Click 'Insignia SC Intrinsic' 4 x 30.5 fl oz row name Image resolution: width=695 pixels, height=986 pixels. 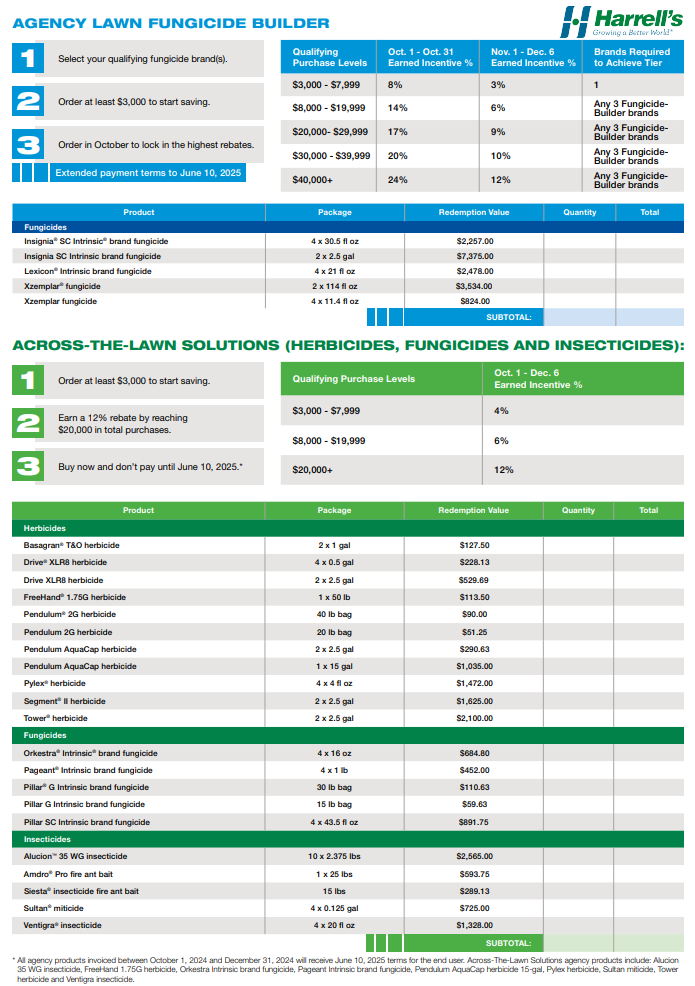click(x=96, y=241)
